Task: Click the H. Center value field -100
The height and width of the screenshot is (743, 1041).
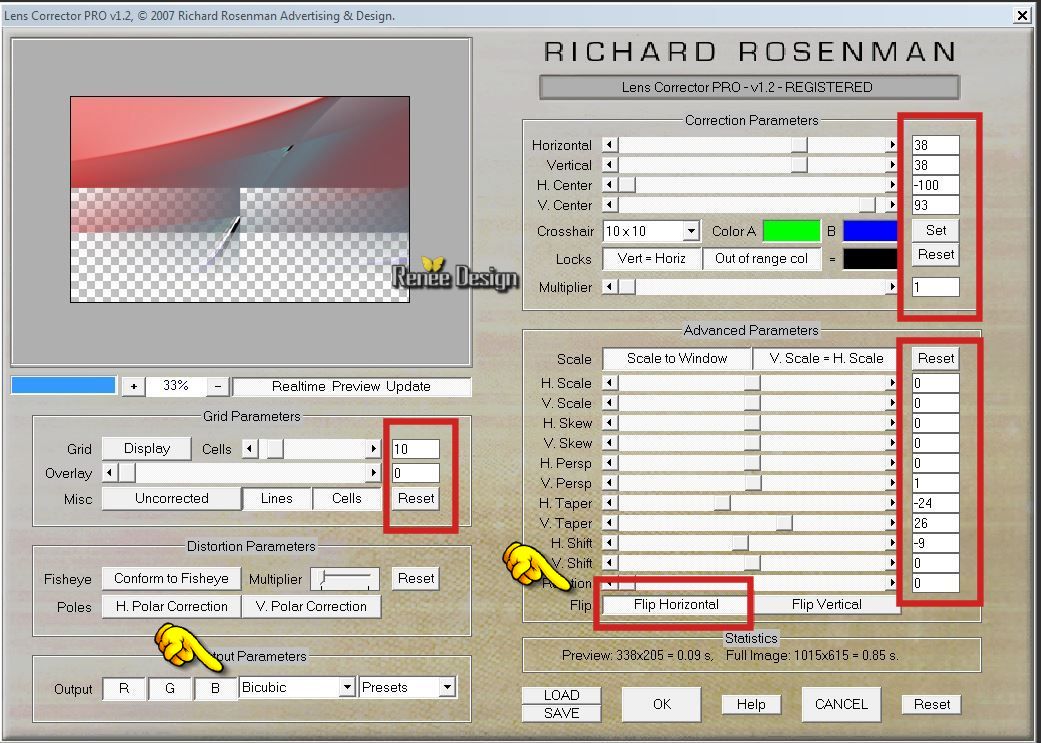Action: coord(935,185)
